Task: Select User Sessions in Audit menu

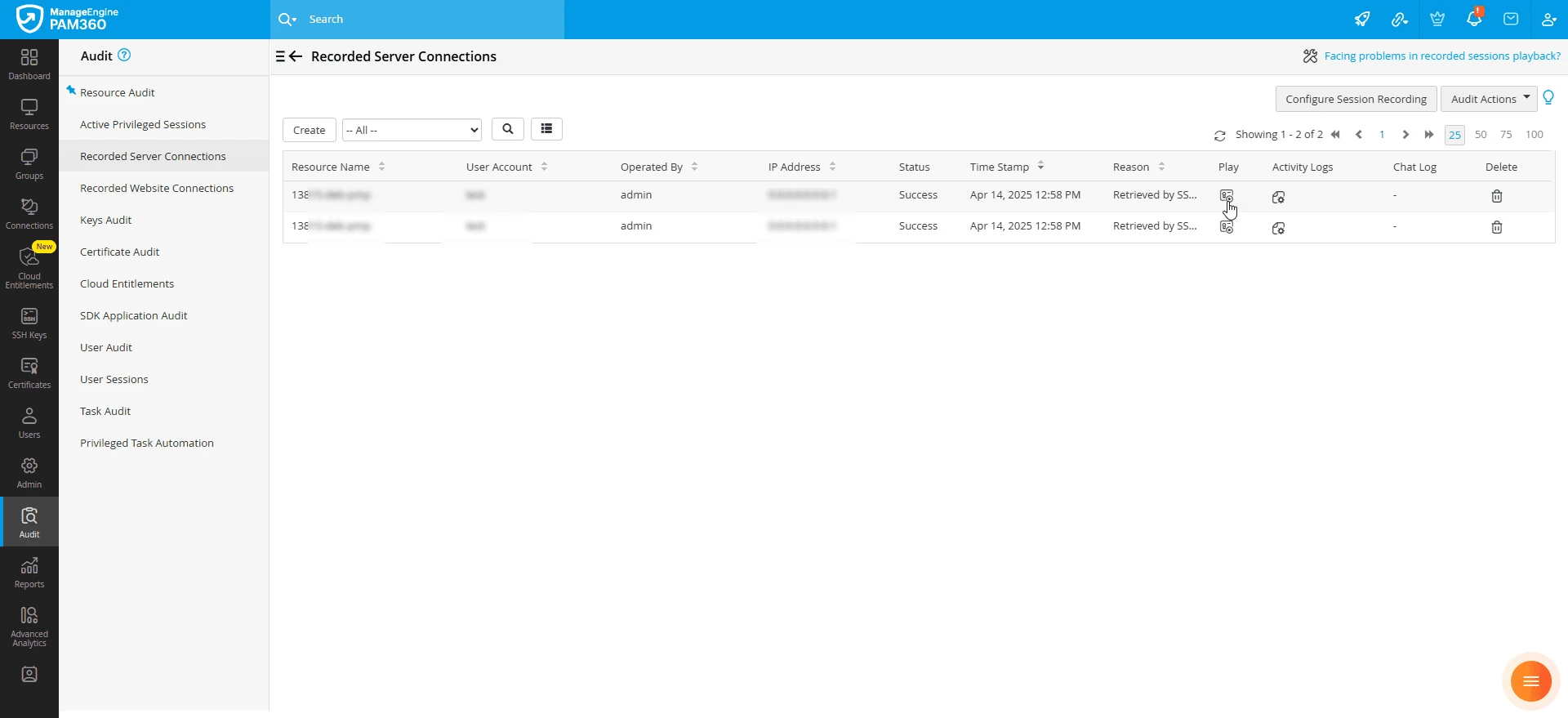Action: 114,379
